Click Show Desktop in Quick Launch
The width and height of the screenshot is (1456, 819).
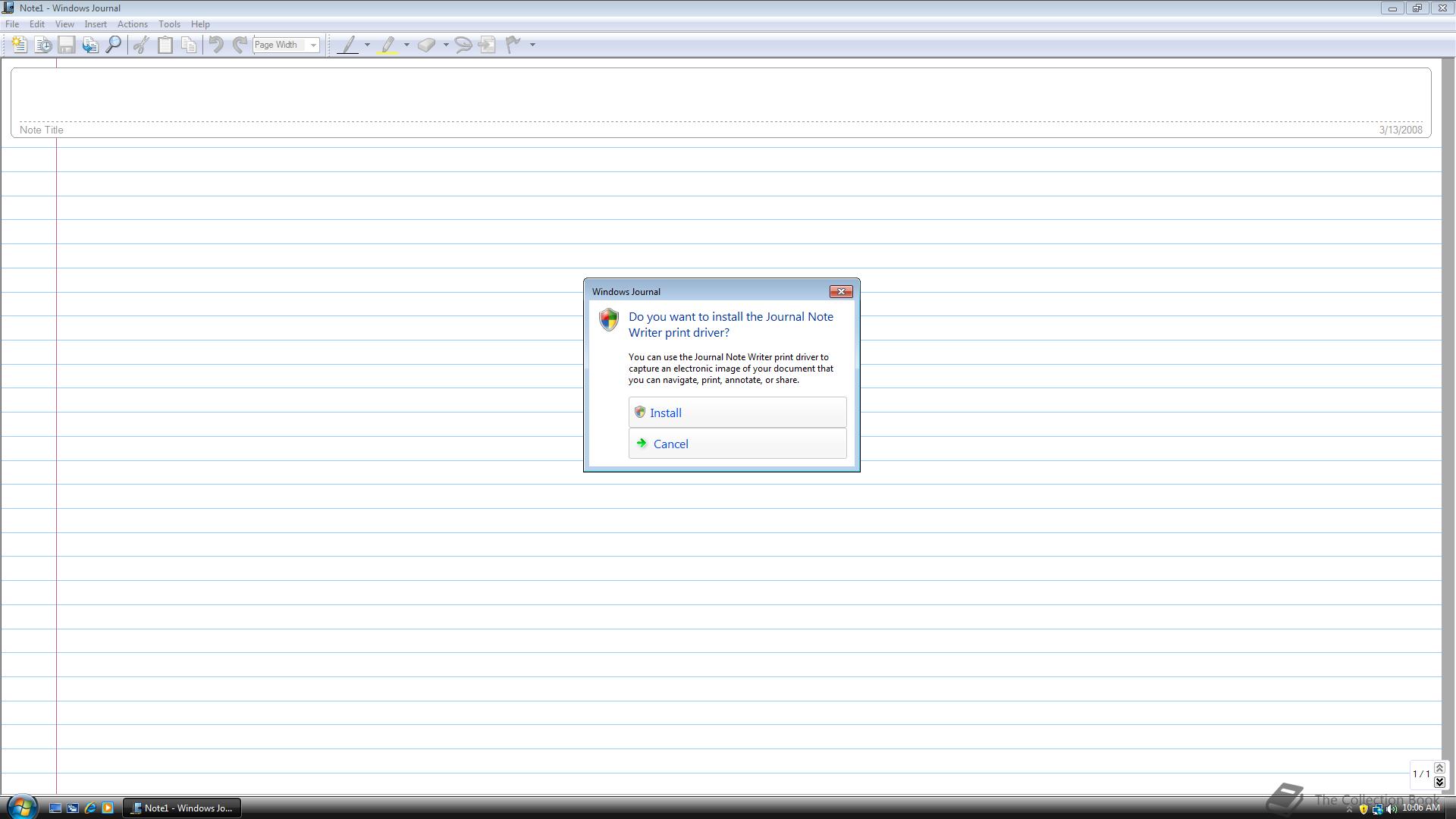[55, 808]
